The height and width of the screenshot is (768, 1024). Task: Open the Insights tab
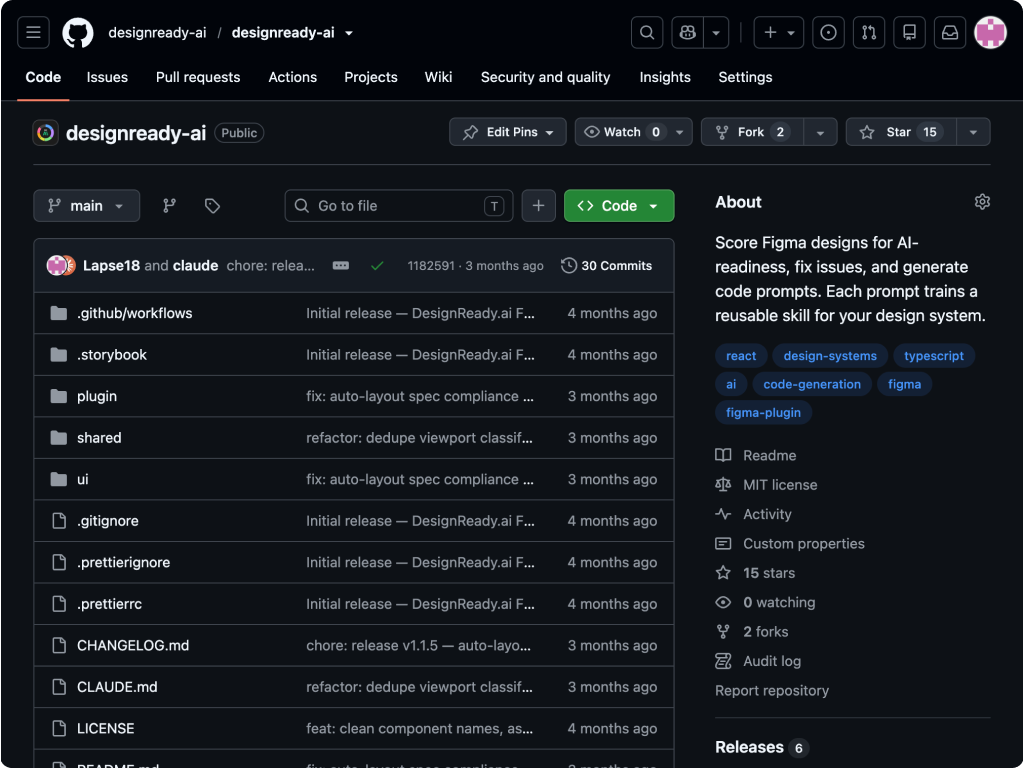665,77
